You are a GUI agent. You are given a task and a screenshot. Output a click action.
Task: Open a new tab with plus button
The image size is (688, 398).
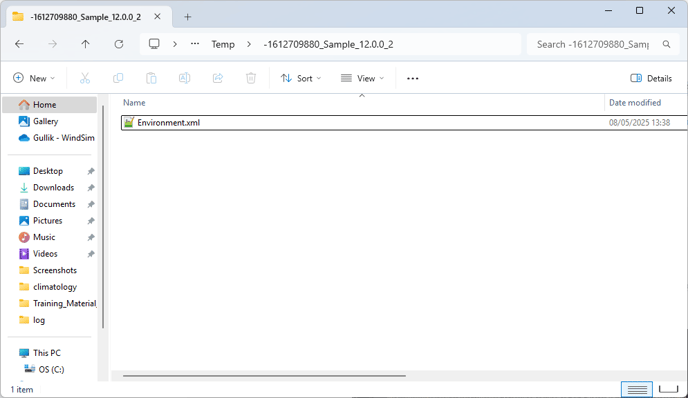(x=187, y=17)
